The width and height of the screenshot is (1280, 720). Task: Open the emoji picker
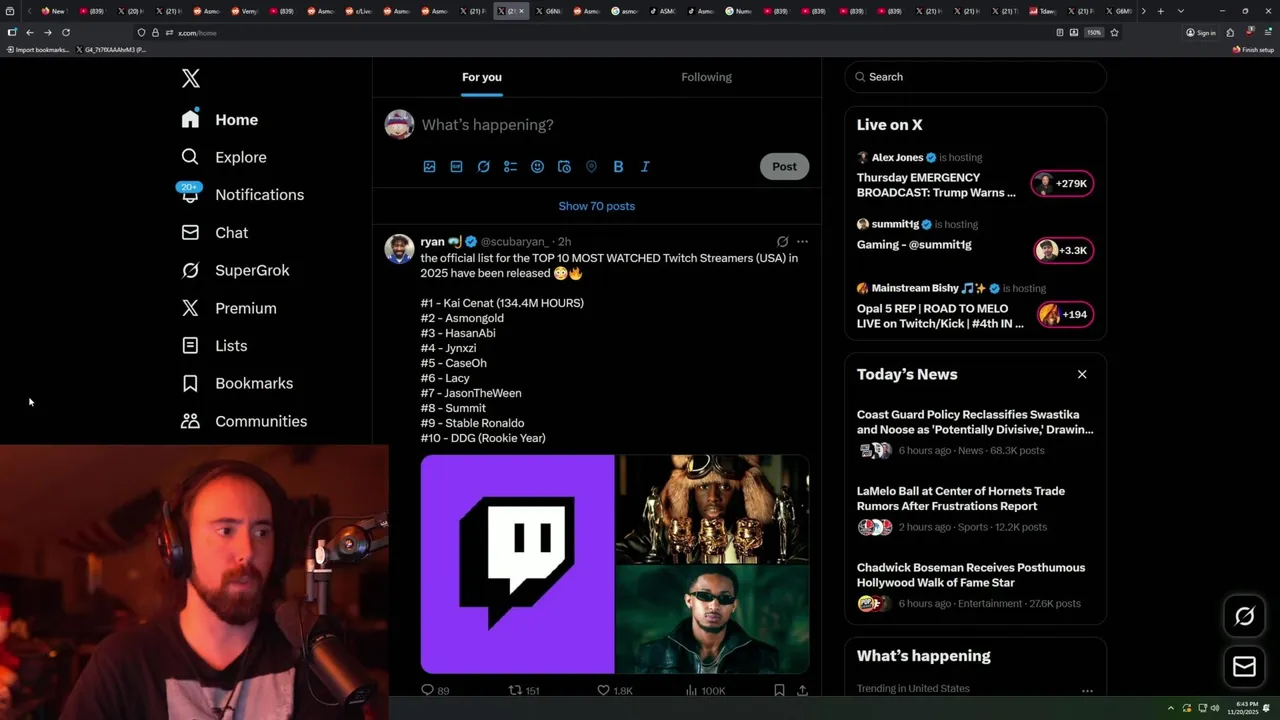537,166
